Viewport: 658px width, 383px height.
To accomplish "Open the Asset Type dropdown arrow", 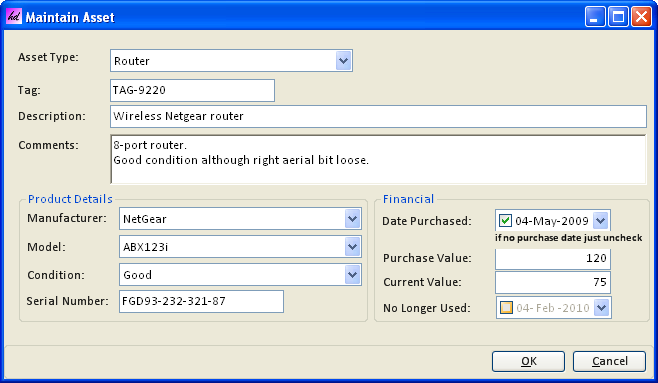I will point(344,61).
